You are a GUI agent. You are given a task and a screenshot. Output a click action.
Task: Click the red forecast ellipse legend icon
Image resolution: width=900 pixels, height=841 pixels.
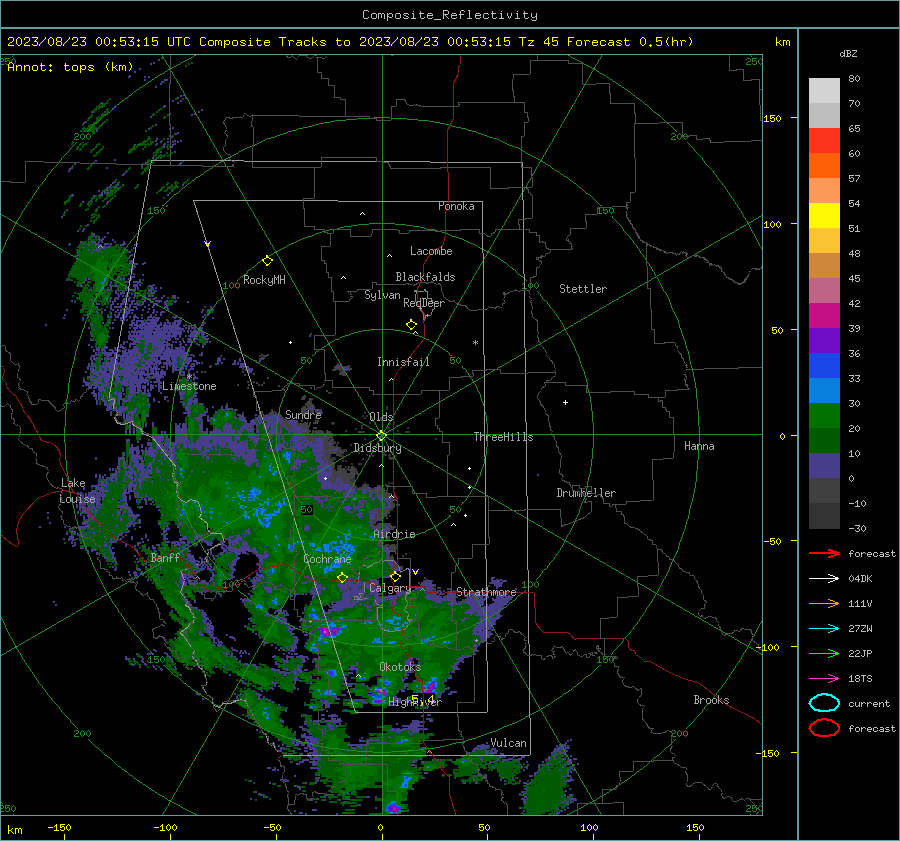(824, 728)
